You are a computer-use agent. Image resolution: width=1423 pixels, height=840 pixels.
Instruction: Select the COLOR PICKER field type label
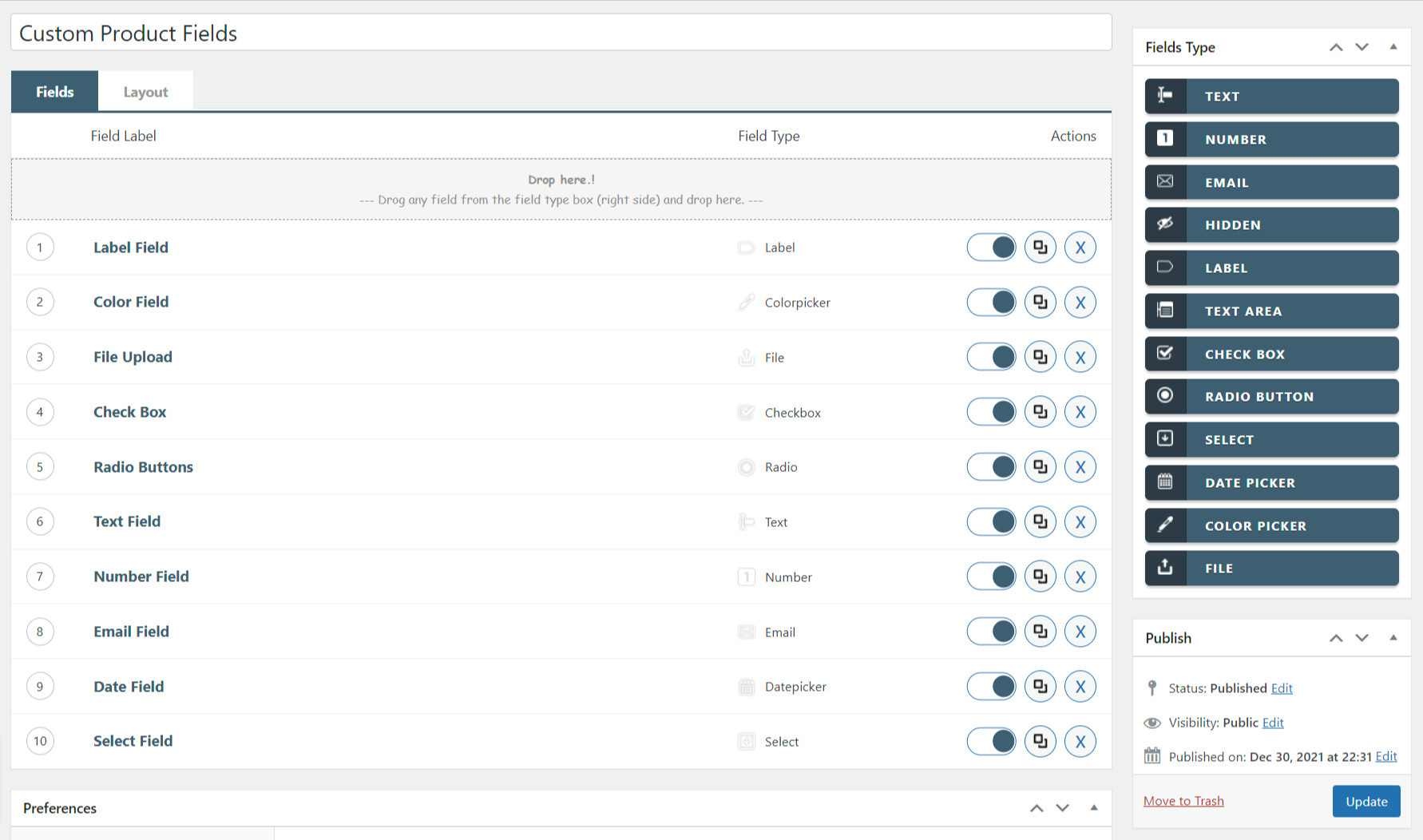click(x=1255, y=526)
